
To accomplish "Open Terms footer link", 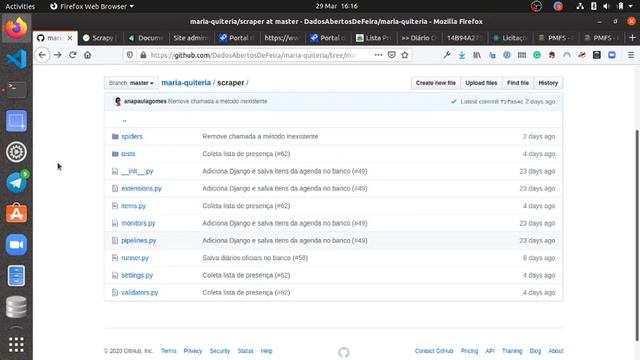I will 169,351.
